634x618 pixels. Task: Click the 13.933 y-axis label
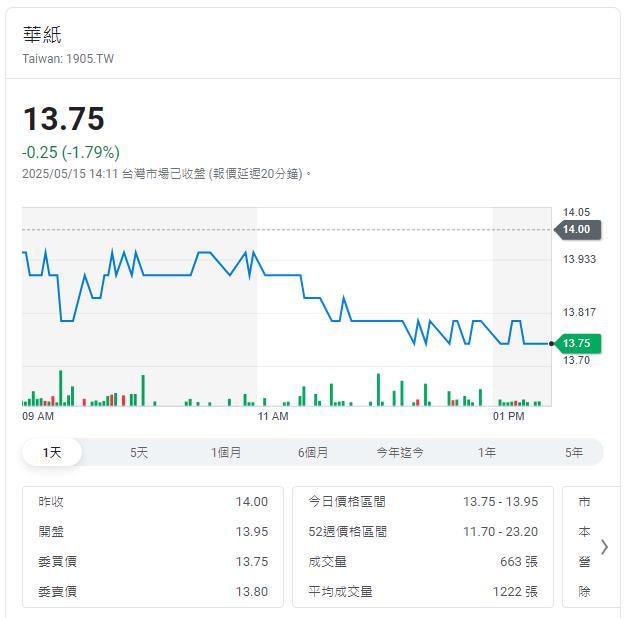[579, 259]
